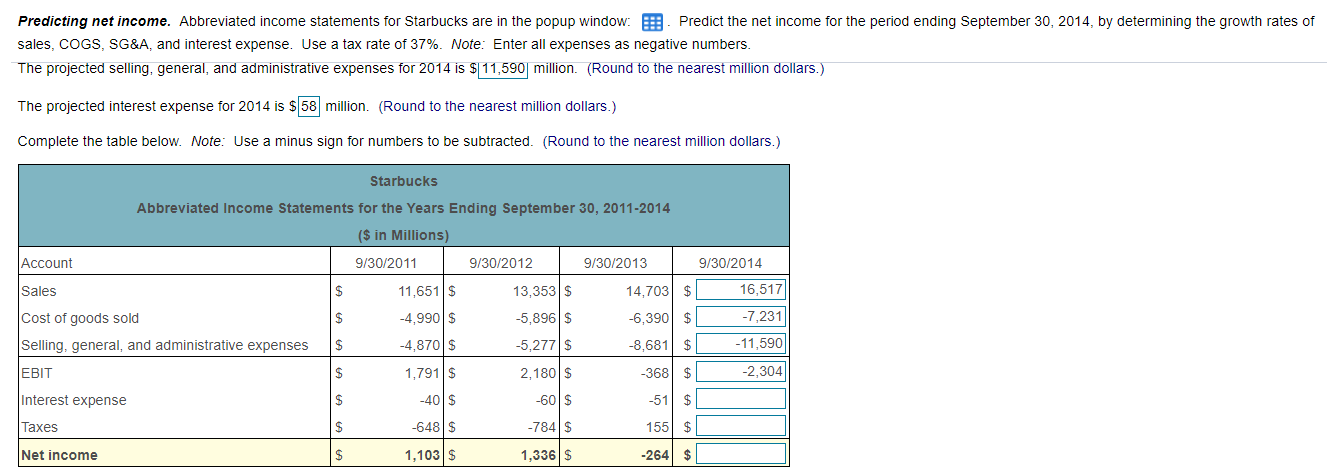The image size is (1327, 475).
Task: Click 2012 net income value 1,336
Action: tap(538, 455)
